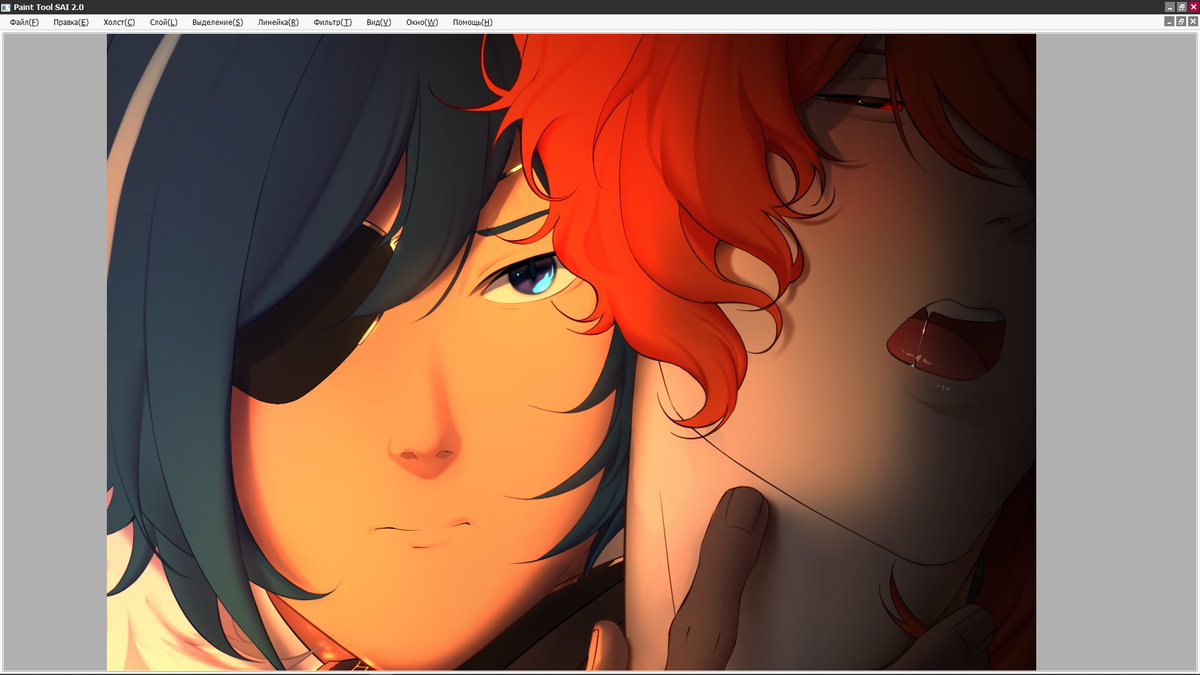Viewport: 1200px width, 675px height.
Task: Close the canvas document with the gray X button
Action: tap(1193, 21)
